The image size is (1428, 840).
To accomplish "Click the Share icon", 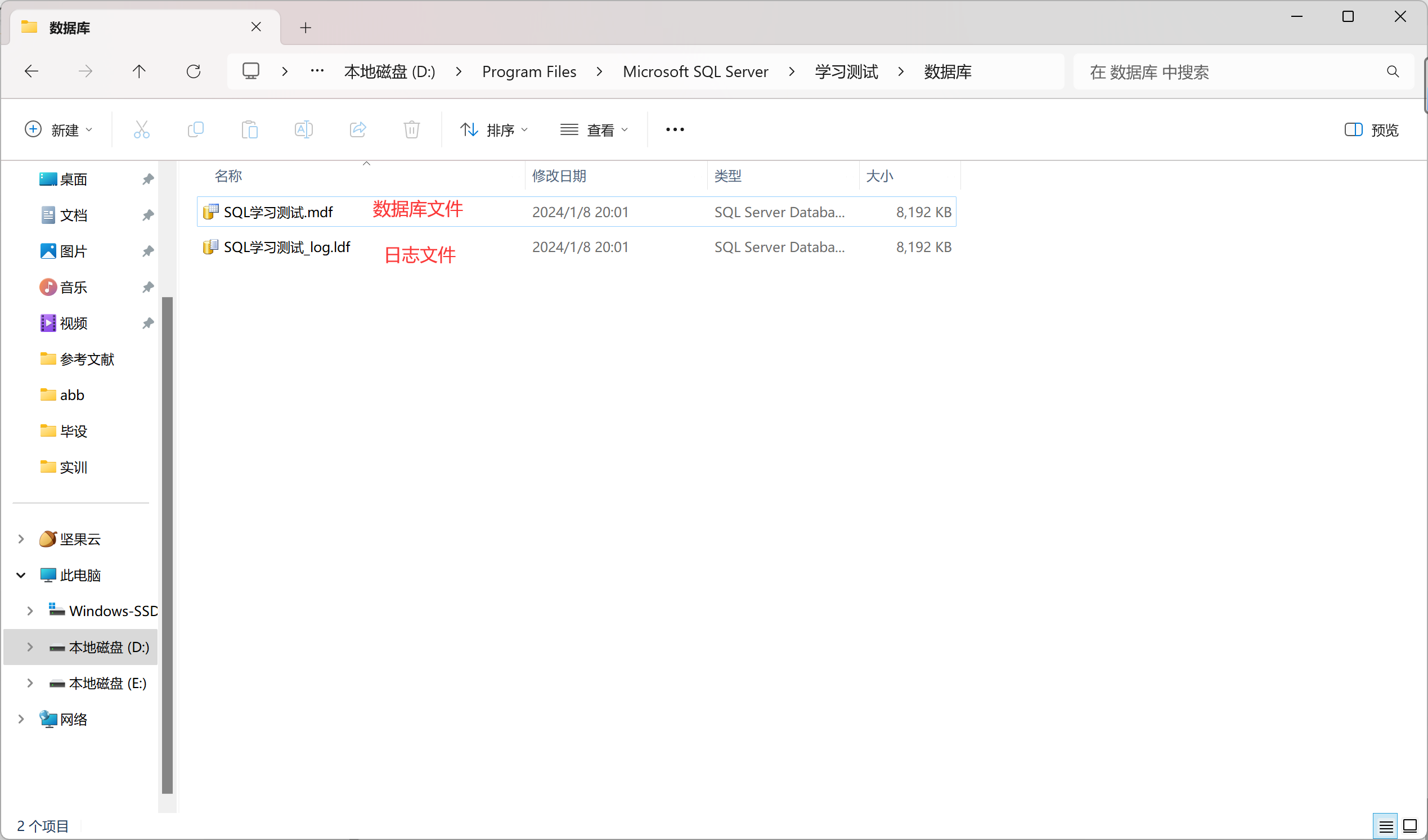I will point(357,129).
